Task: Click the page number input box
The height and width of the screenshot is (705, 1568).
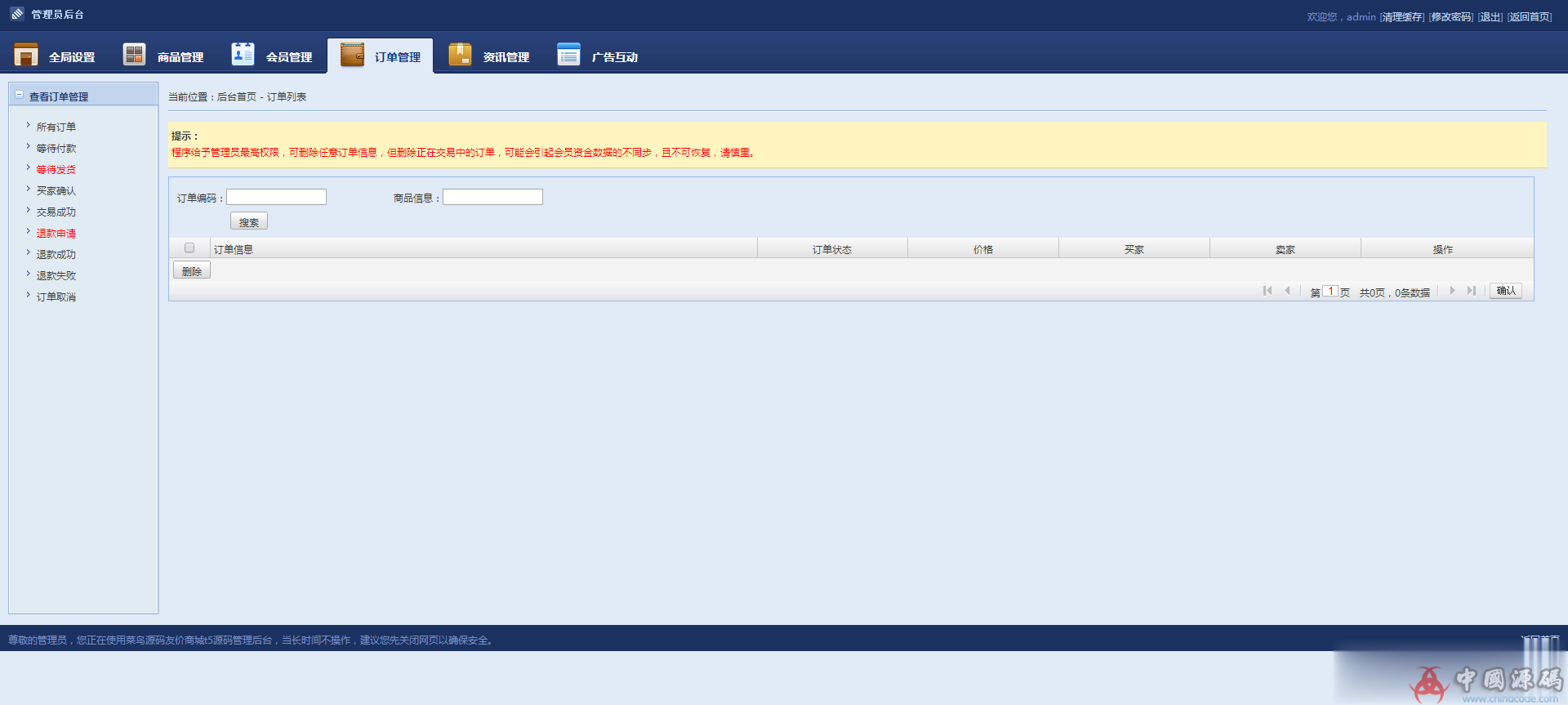Action: point(1330,292)
